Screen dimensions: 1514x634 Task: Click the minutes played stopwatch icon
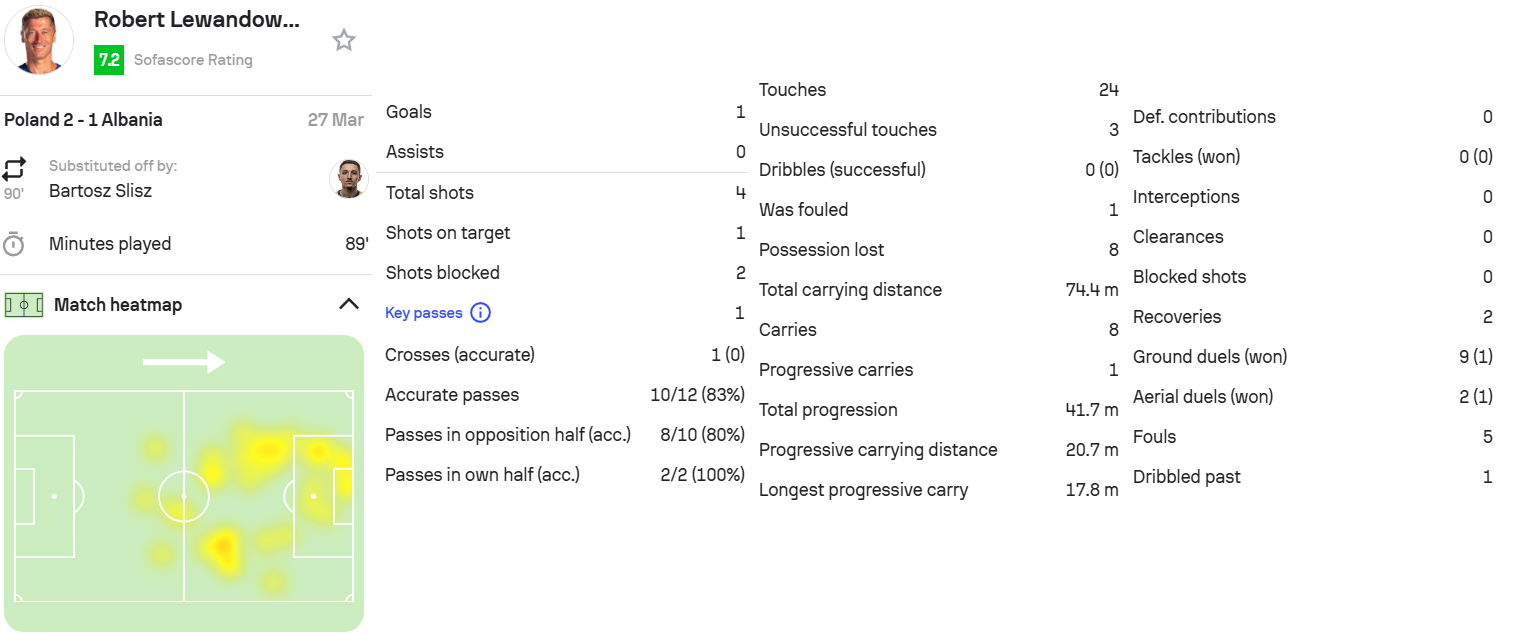click(x=14, y=244)
